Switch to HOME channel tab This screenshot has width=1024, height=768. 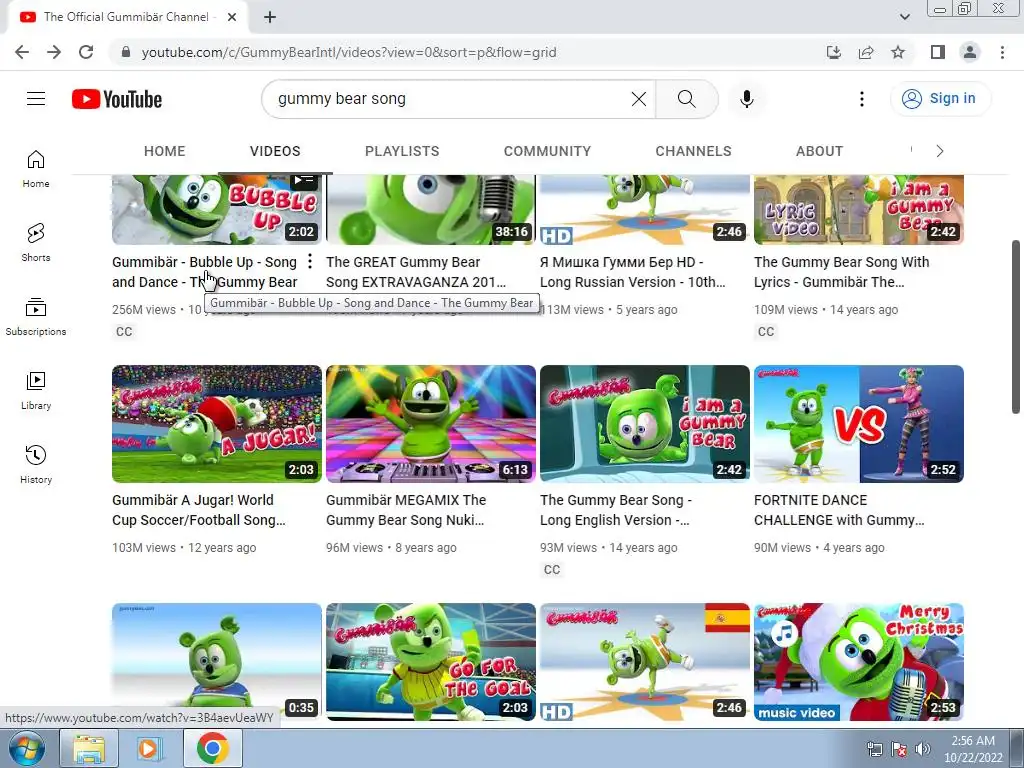pos(165,151)
